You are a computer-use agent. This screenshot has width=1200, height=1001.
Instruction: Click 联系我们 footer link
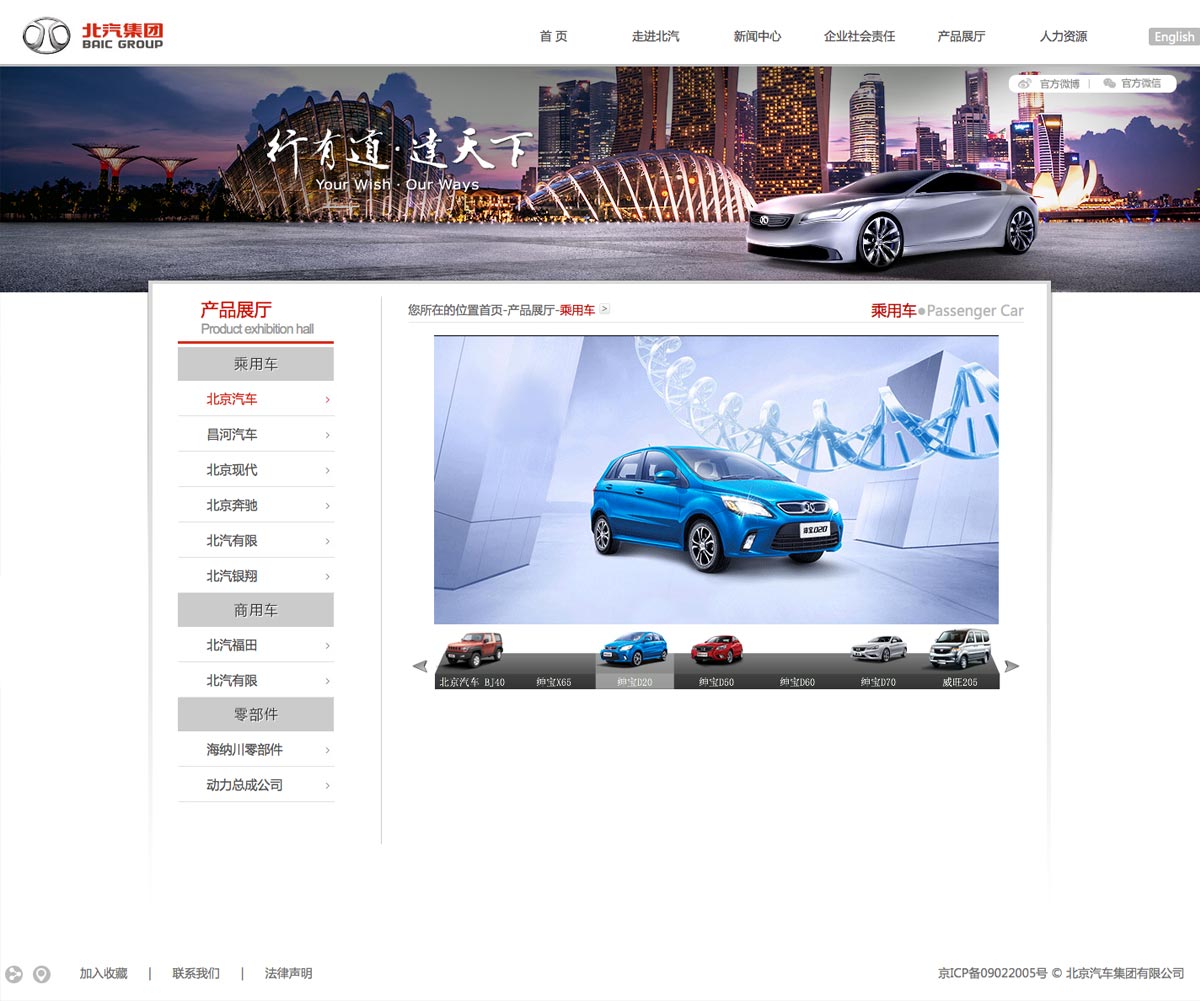[196, 973]
